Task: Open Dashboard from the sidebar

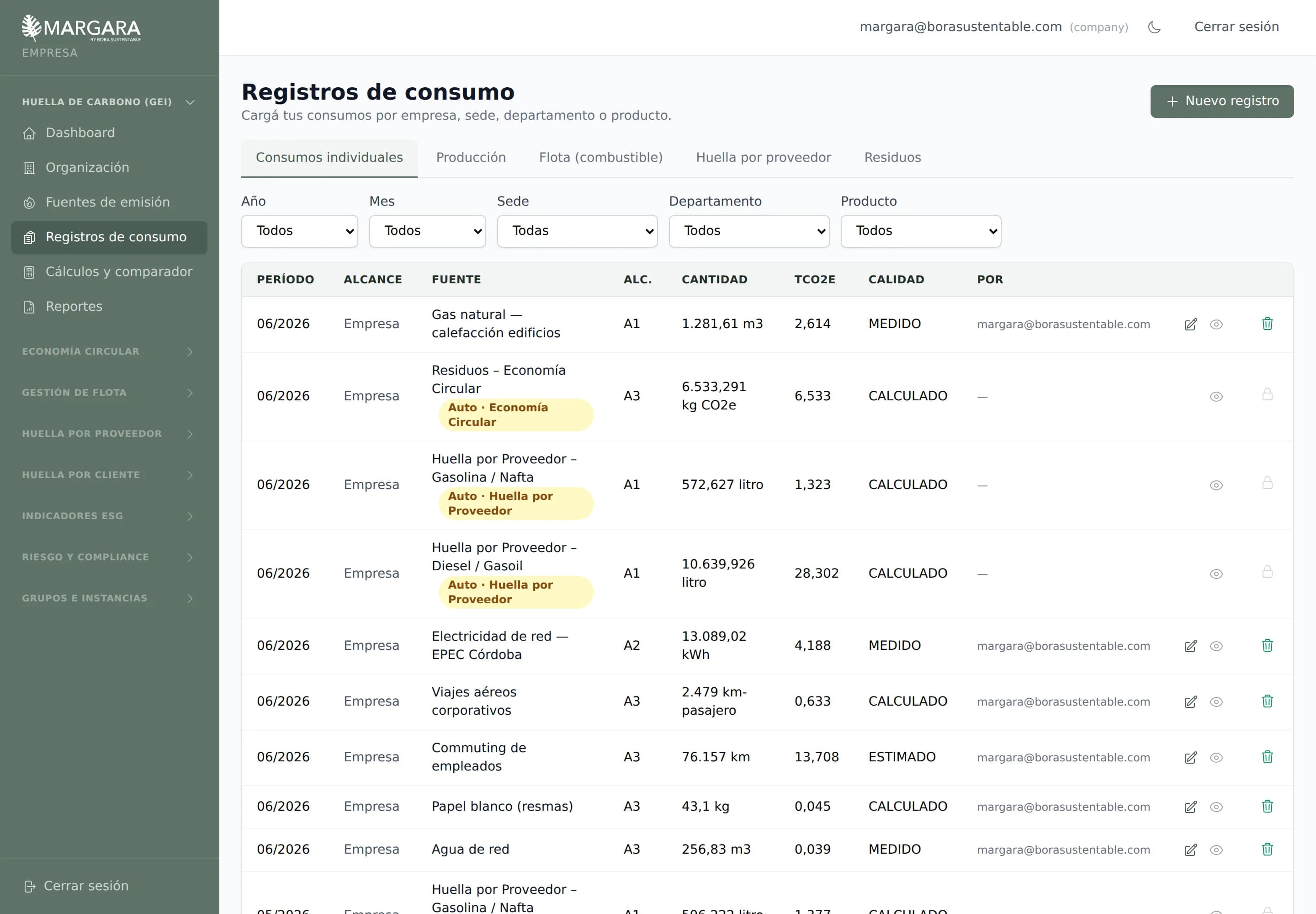Action: [109, 133]
